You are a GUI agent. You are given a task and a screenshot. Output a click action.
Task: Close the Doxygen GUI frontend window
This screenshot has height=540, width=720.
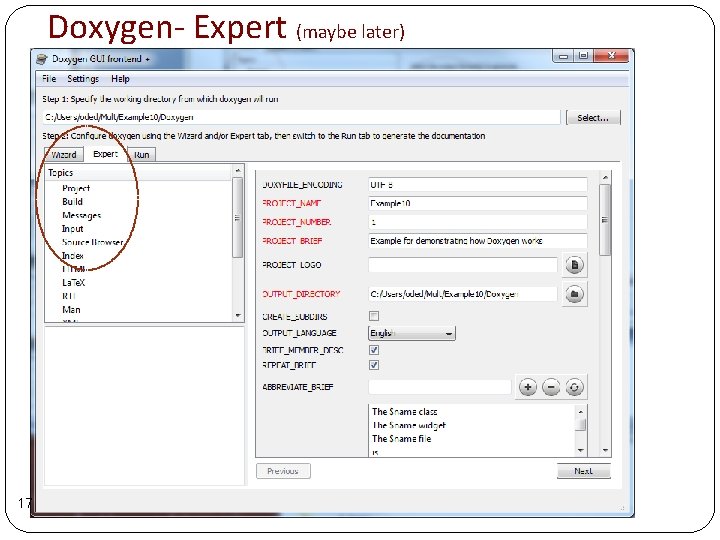point(612,56)
